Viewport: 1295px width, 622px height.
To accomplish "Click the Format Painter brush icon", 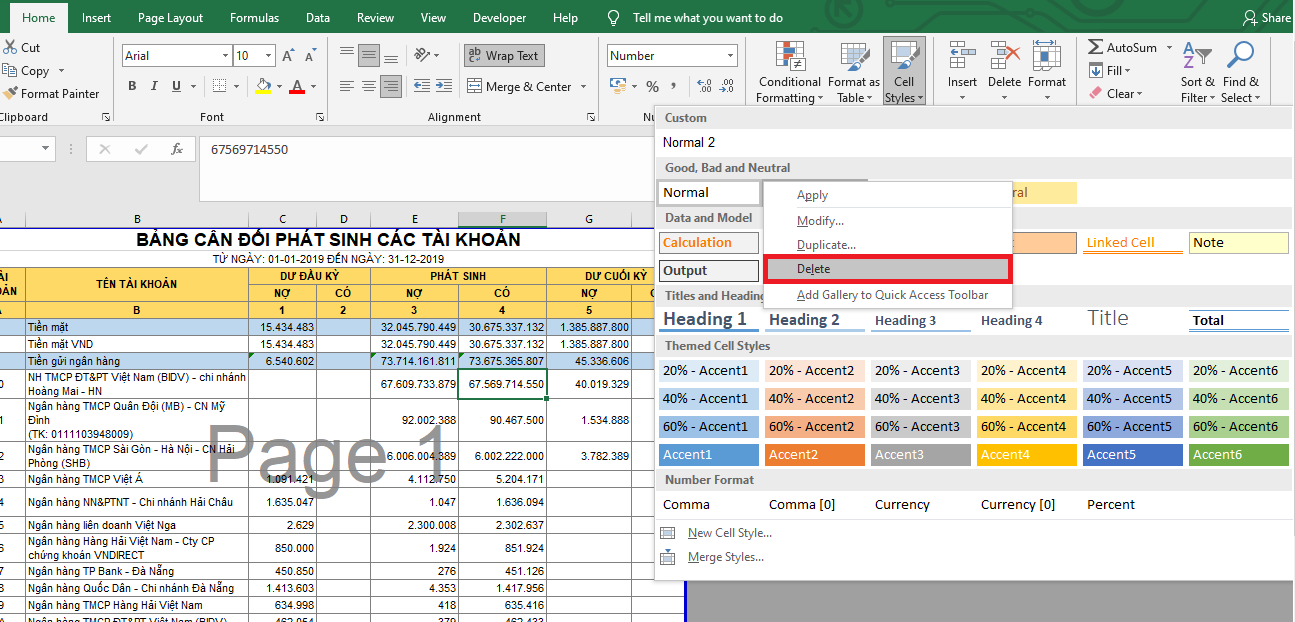I will coord(11,94).
